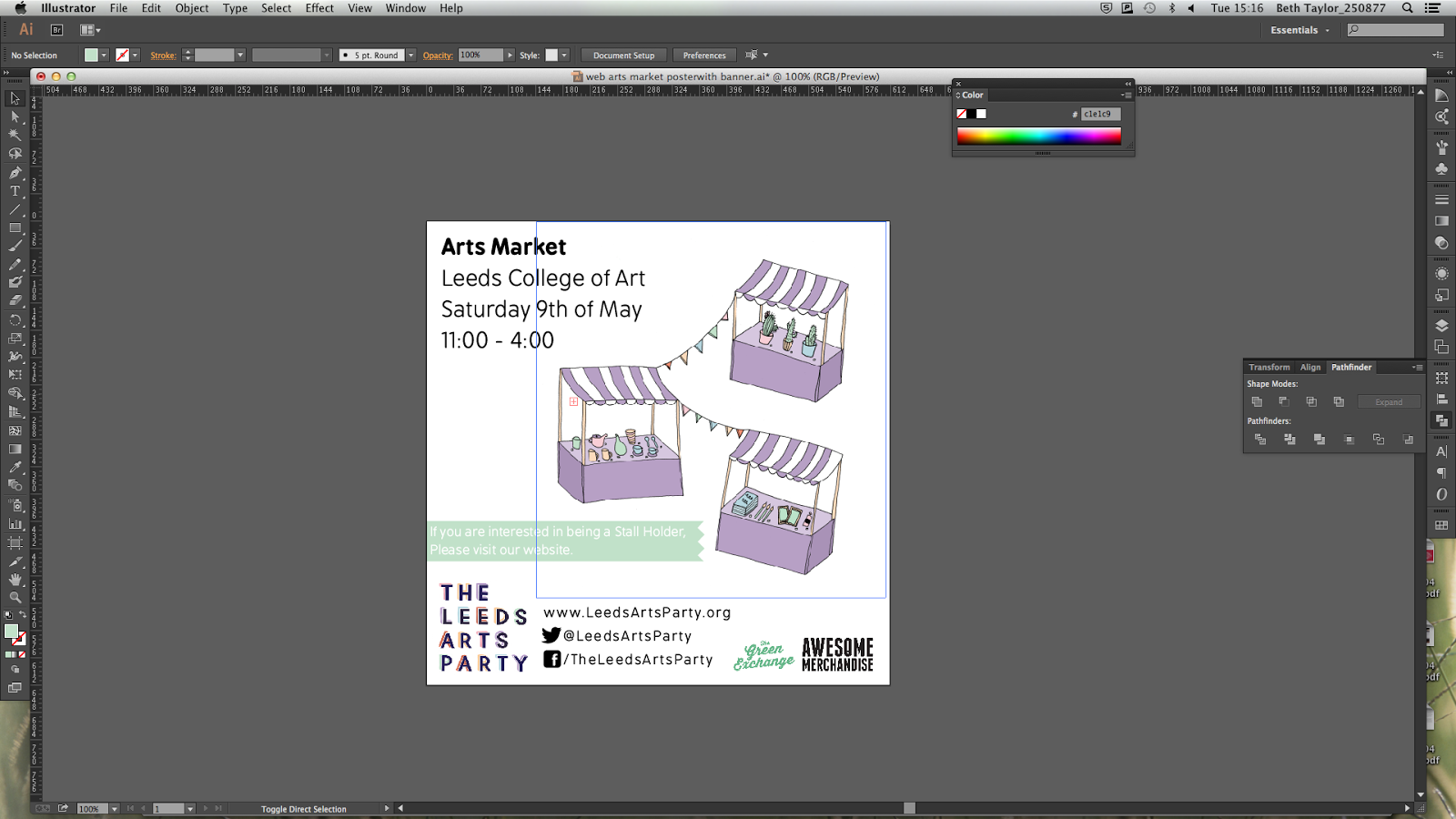The height and width of the screenshot is (819, 1456).
Task: Switch to the Transform tab
Action: pyautogui.click(x=1269, y=368)
